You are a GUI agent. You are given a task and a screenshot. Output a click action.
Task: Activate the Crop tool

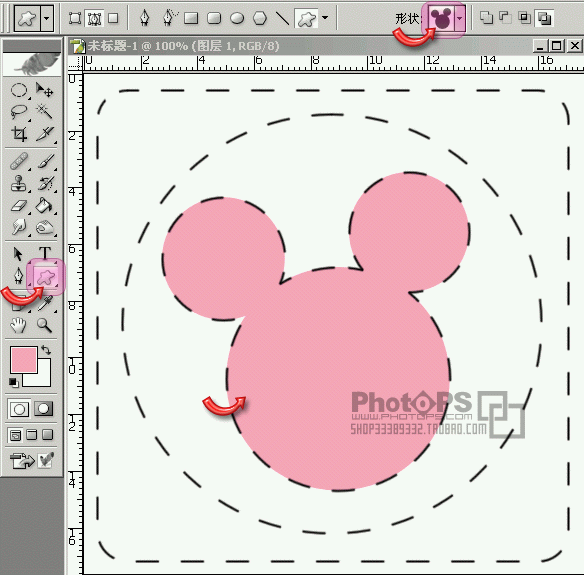[x=19, y=134]
